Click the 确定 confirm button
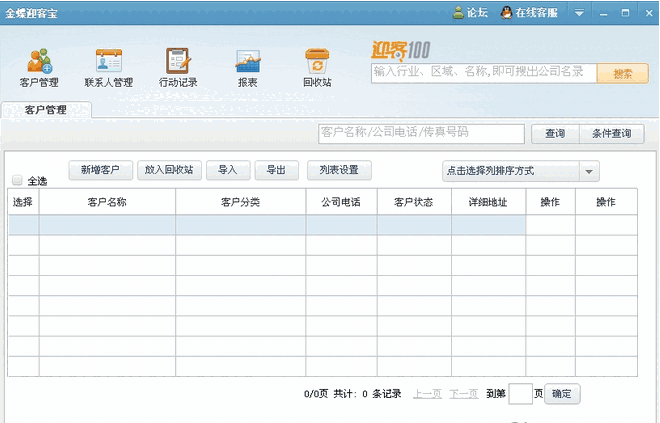Image resolution: width=660 pixels, height=423 pixels. (x=562, y=394)
